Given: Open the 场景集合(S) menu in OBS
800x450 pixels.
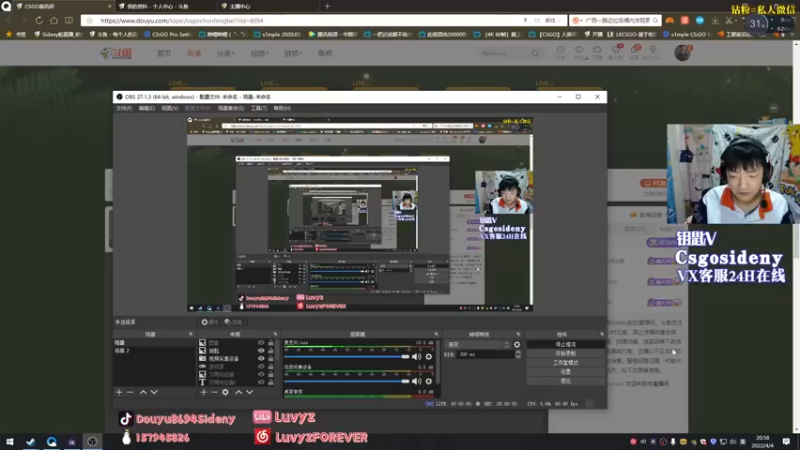Looking at the screenshot, I should [x=231, y=108].
